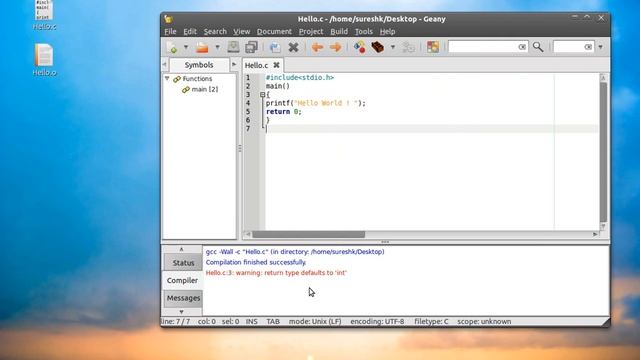Click the return 0; code line

coord(284,111)
